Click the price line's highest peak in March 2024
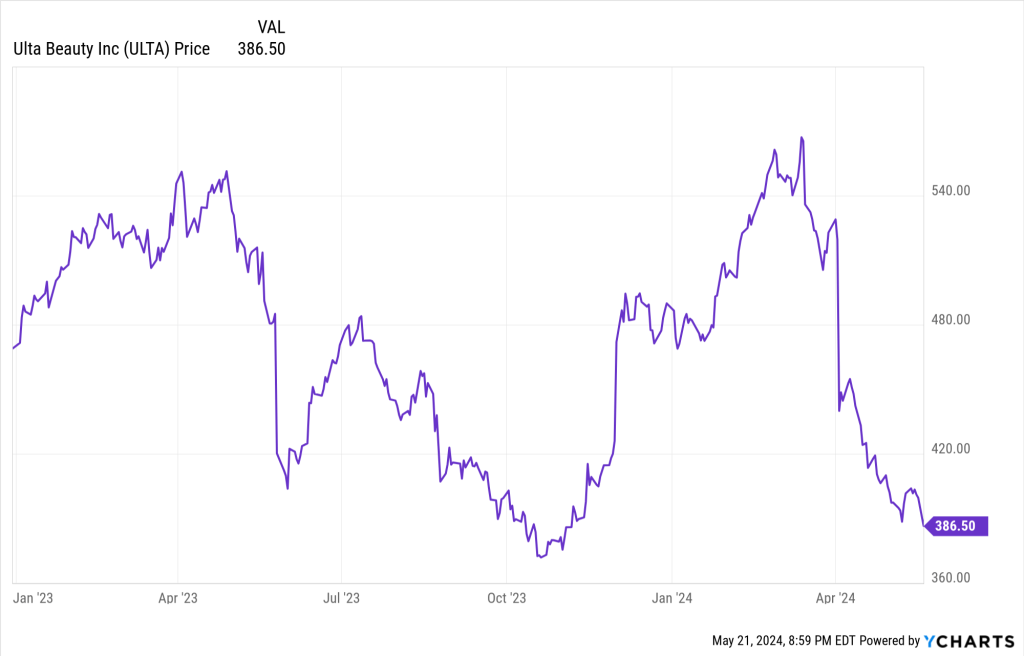The width and height of the screenshot is (1024, 656). [802, 137]
